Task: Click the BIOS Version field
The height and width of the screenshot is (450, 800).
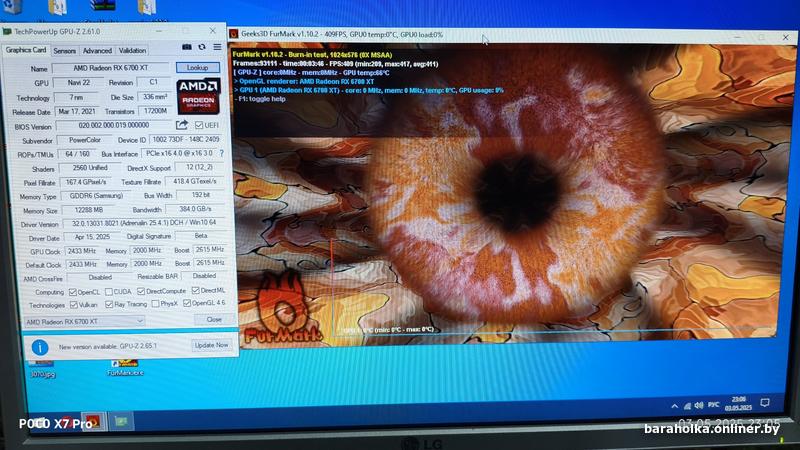Action: (114, 125)
